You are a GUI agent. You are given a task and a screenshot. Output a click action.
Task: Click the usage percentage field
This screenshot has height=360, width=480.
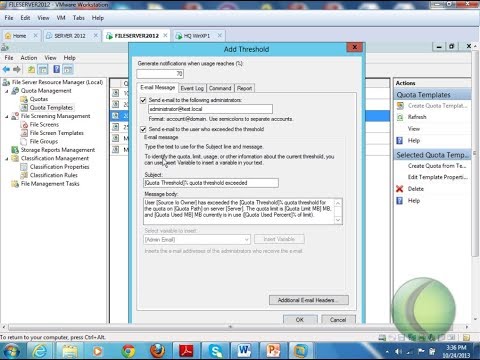pyautogui.click(x=160, y=74)
